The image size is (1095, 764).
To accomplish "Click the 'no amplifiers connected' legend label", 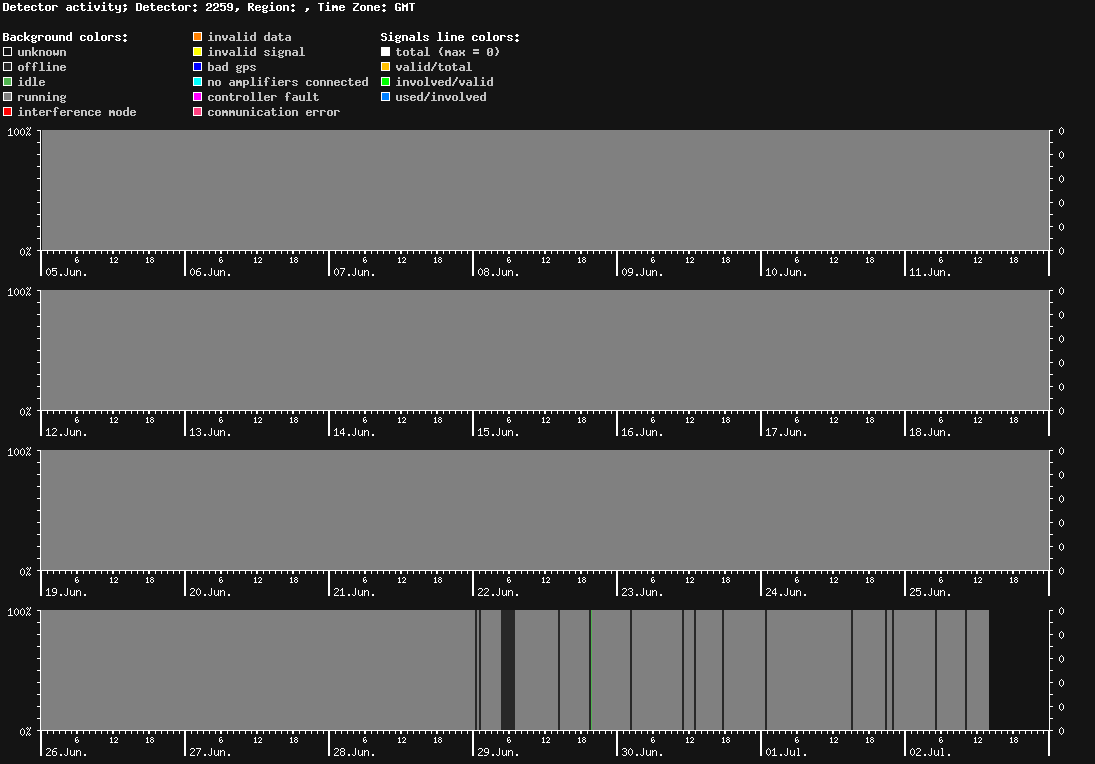I will 288,82.
